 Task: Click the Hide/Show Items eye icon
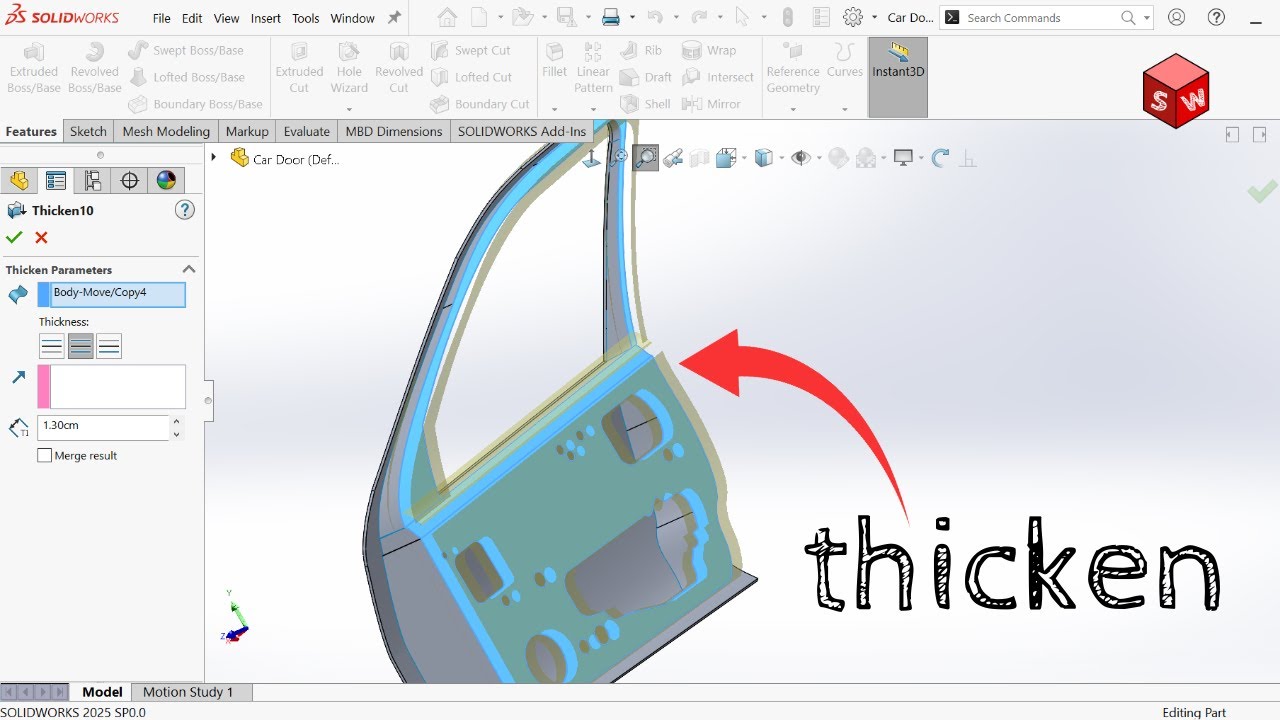click(x=800, y=157)
